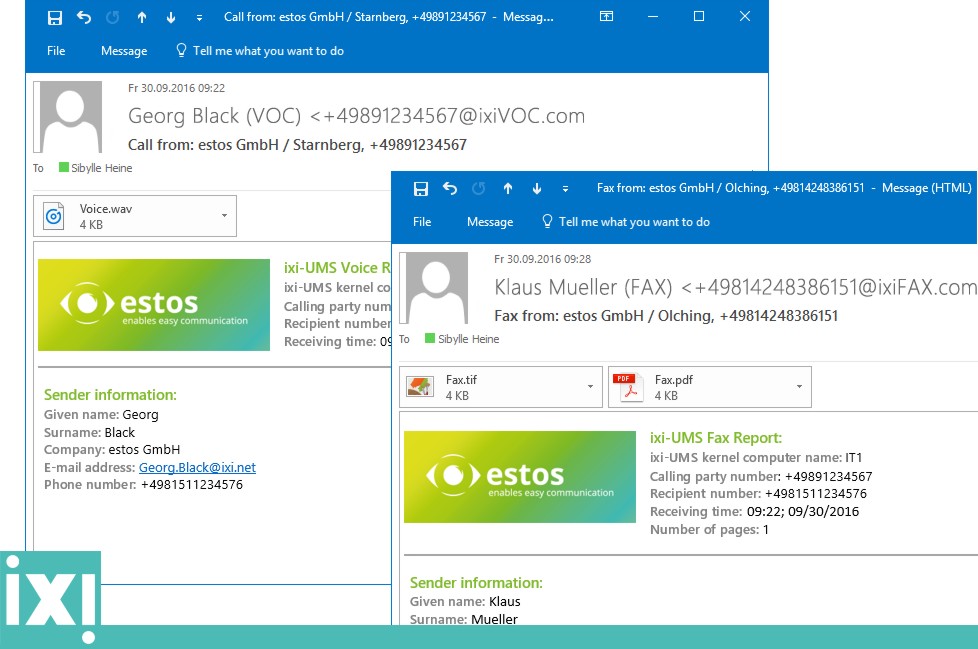The image size is (978, 649).
Task: Click Voice.wav audio file icon
Action: 54,216
